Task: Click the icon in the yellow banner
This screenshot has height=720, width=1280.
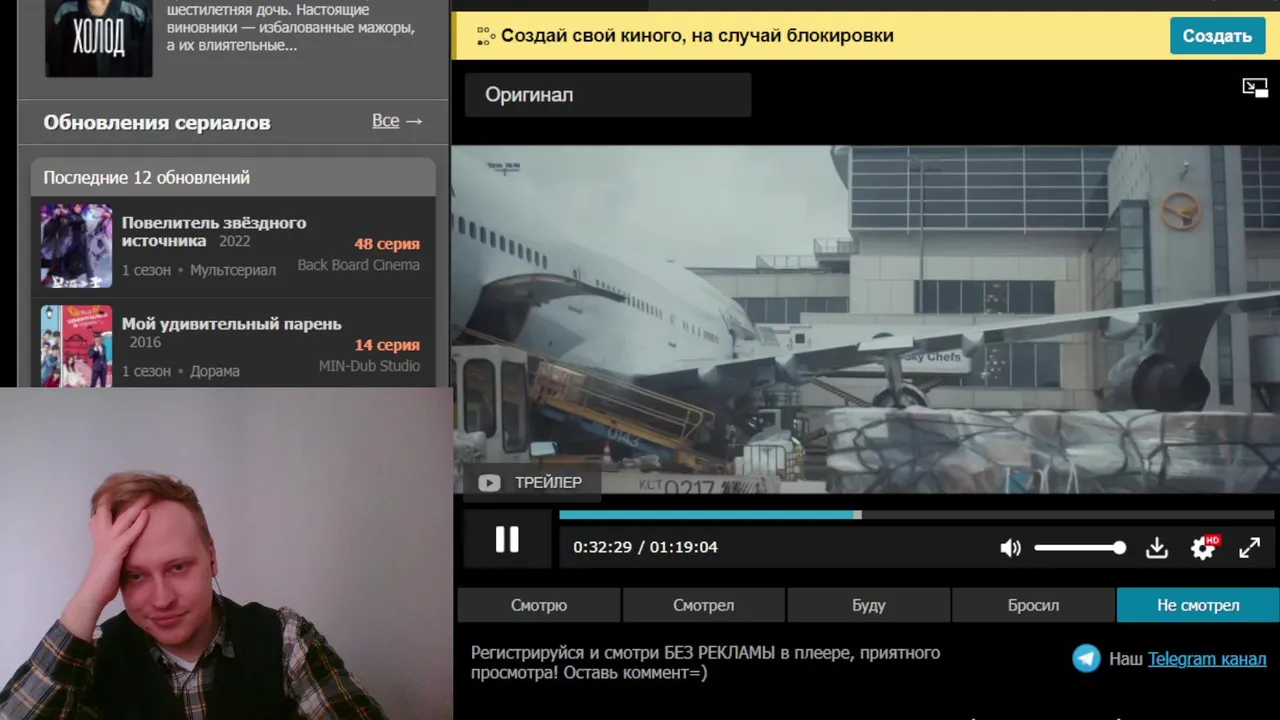Action: 486,36
